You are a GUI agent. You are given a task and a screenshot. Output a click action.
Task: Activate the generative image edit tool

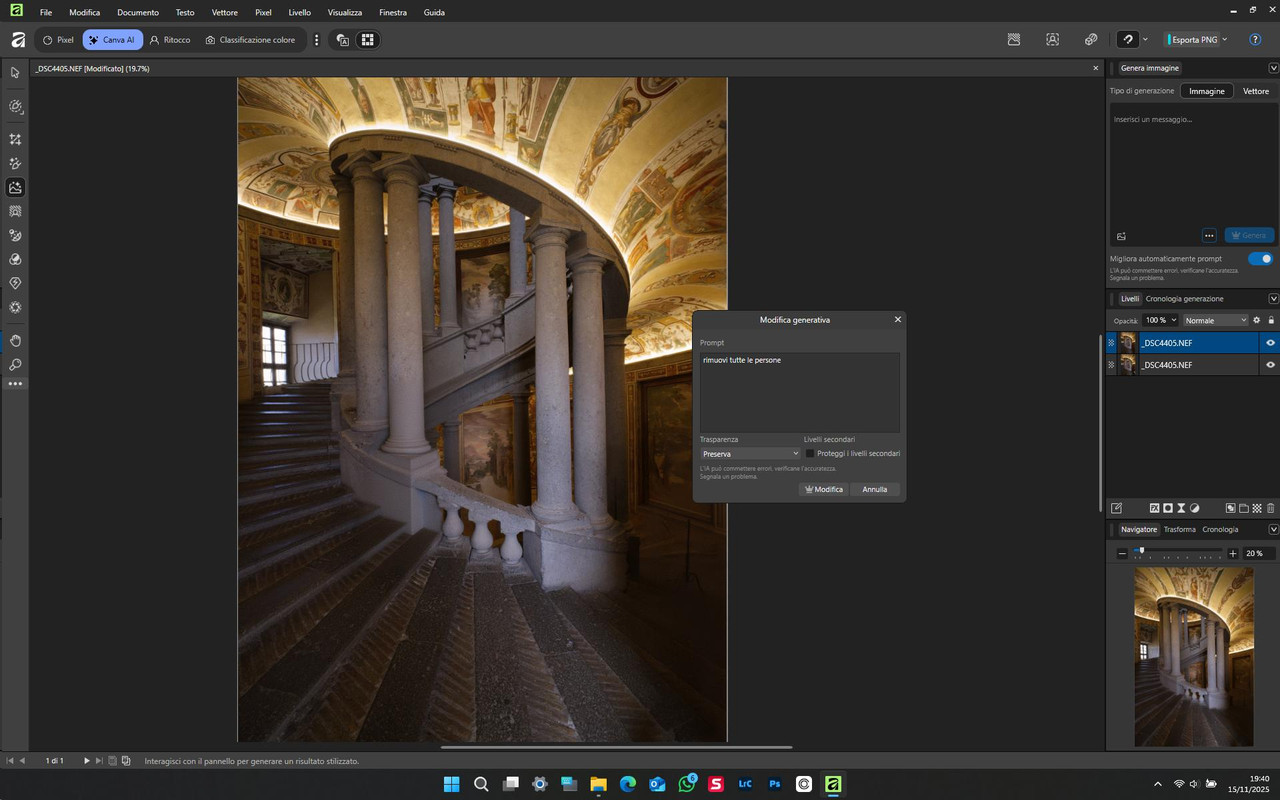[x=15, y=187]
